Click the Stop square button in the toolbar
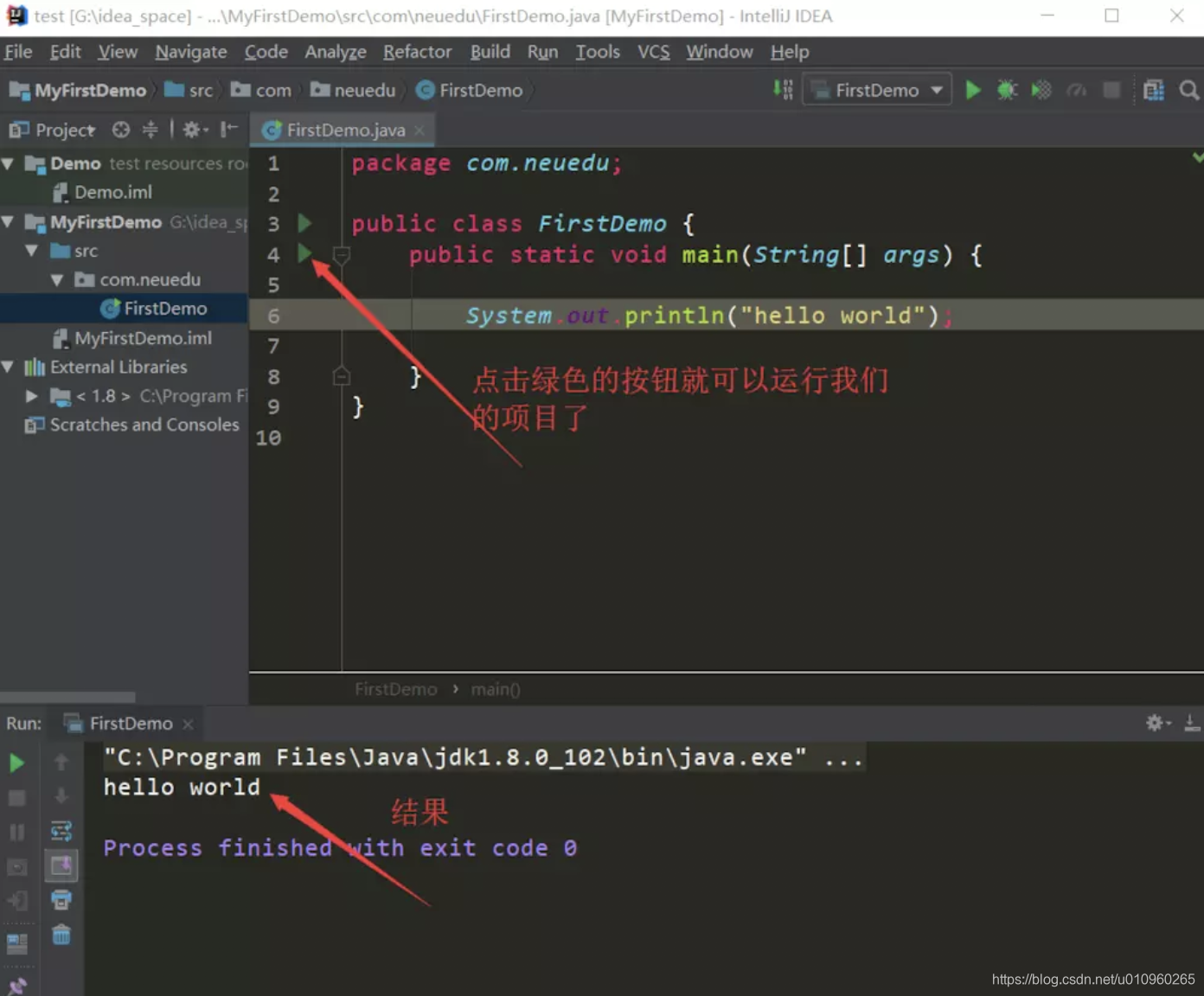The width and height of the screenshot is (1204, 996). (x=1112, y=90)
